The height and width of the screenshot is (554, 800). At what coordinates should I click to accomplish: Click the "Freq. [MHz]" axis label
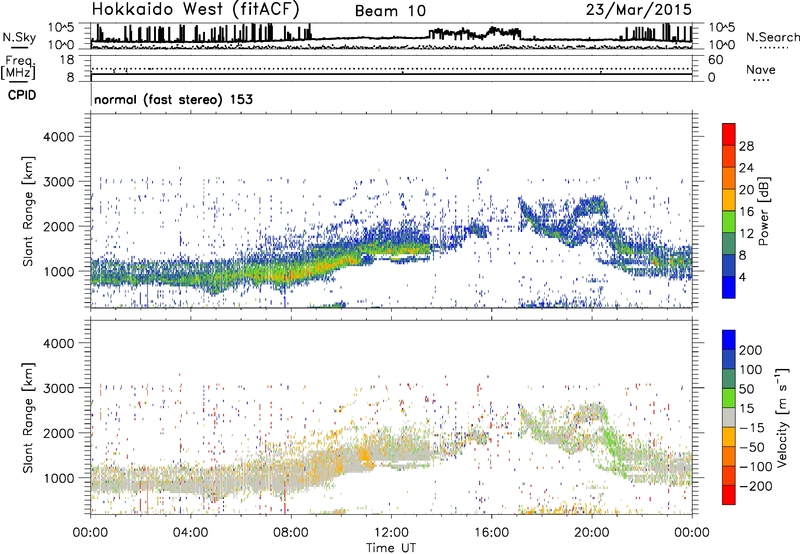click(x=19, y=68)
